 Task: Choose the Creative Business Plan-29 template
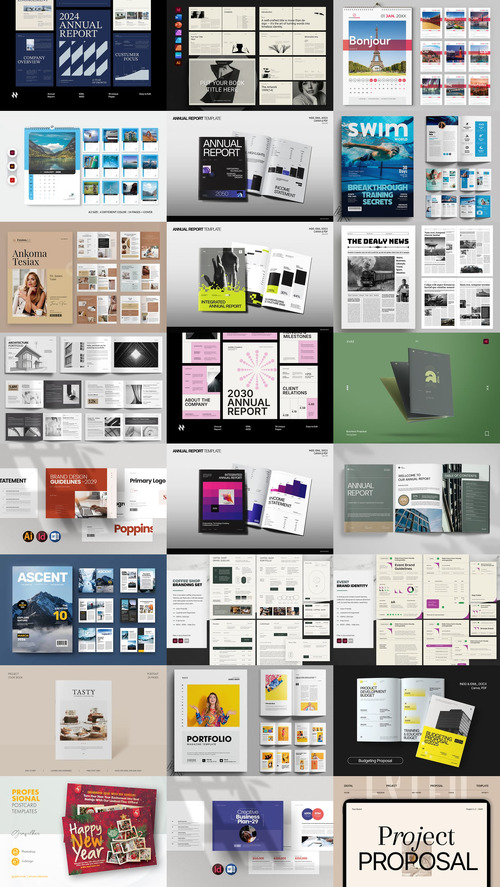pyautogui.click(x=250, y=832)
